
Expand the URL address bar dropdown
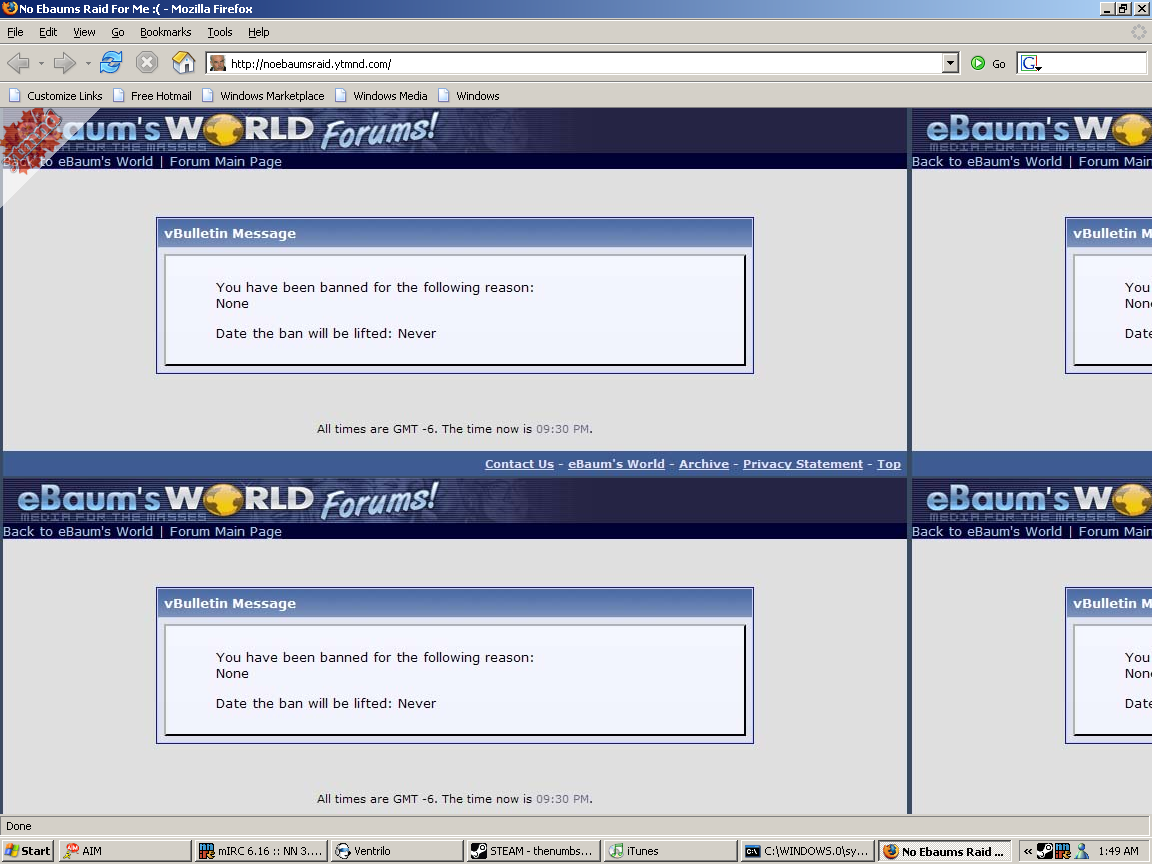pyautogui.click(x=950, y=64)
